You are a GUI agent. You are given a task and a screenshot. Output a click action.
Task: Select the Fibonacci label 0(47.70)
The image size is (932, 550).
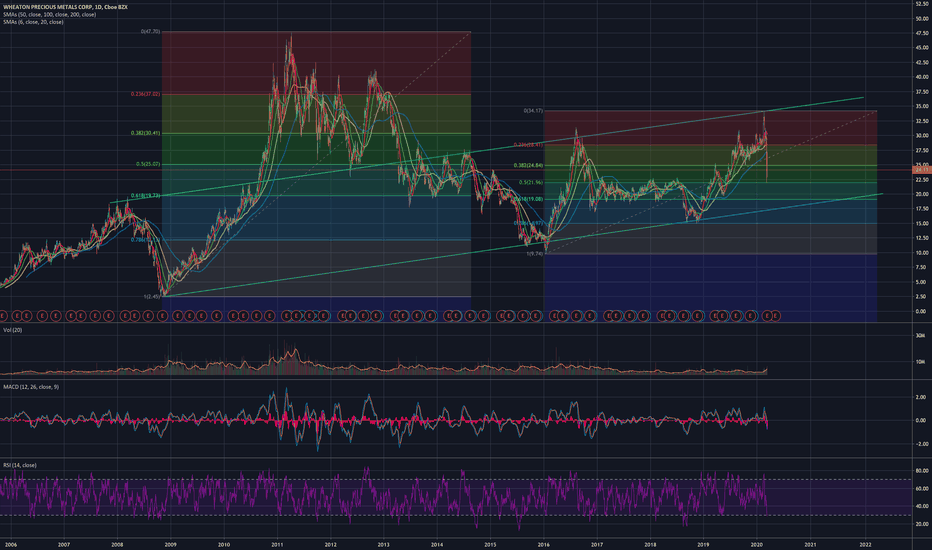pyautogui.click(x=150, y=32)
